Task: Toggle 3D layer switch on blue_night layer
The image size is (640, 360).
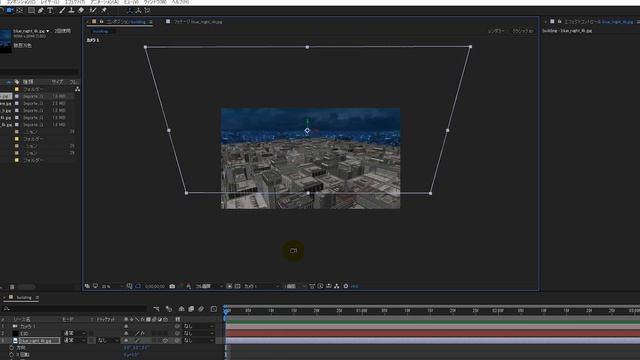Action: click(165, 340)
